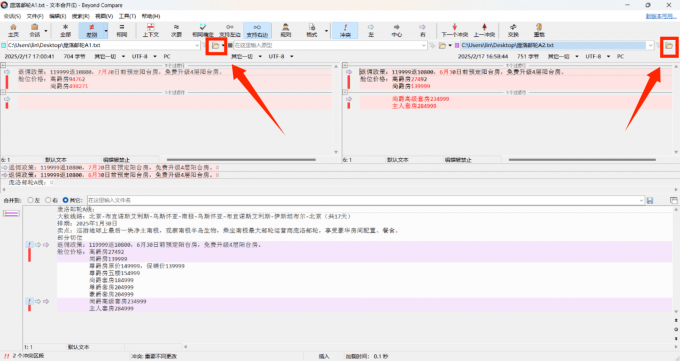Toggle the Differences (差别) filter icon
Image resolution: width=680 pixels, height=361 pixels.
tap(92, 30)
